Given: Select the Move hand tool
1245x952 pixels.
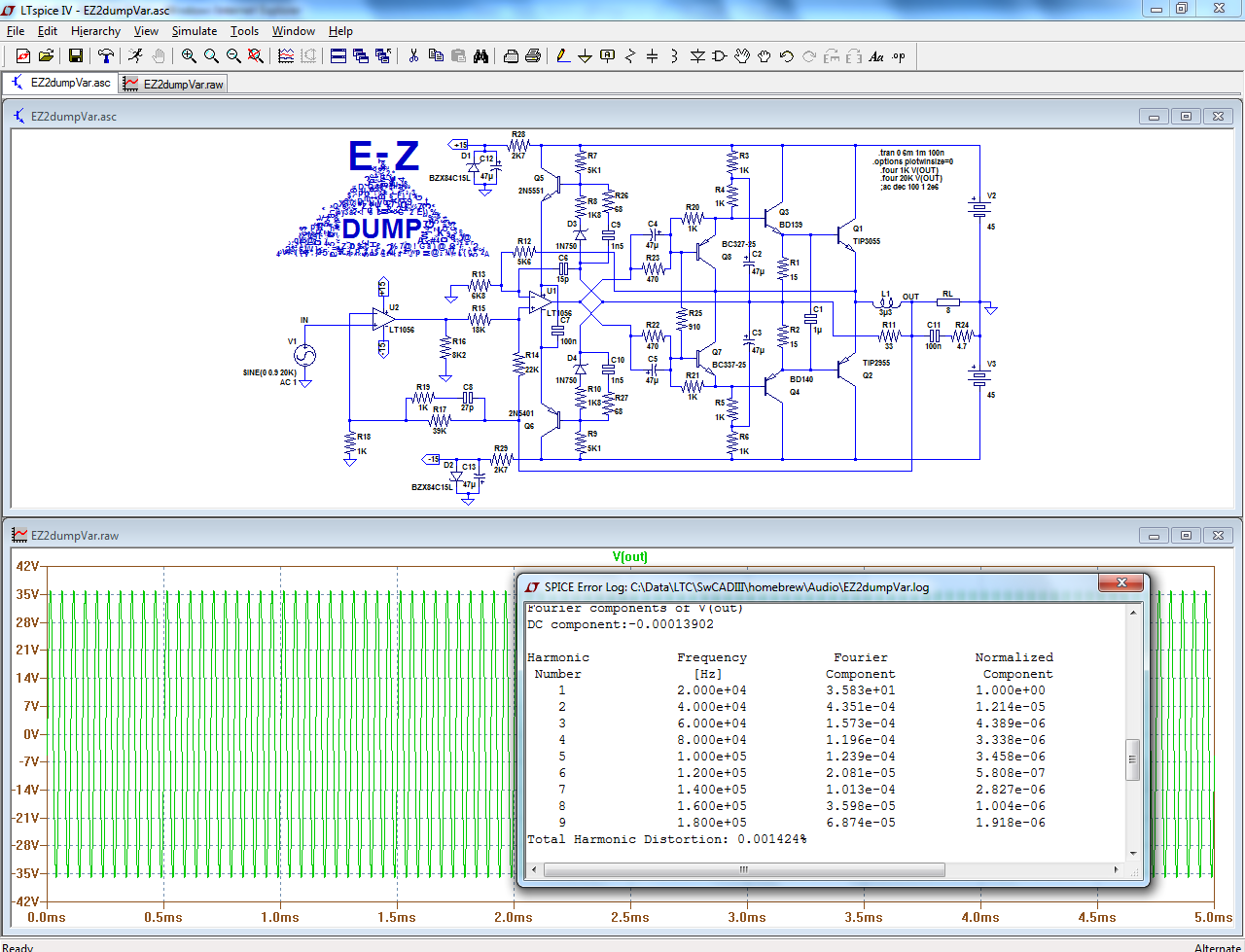Looking at the screenshot, I should (742, 56).
